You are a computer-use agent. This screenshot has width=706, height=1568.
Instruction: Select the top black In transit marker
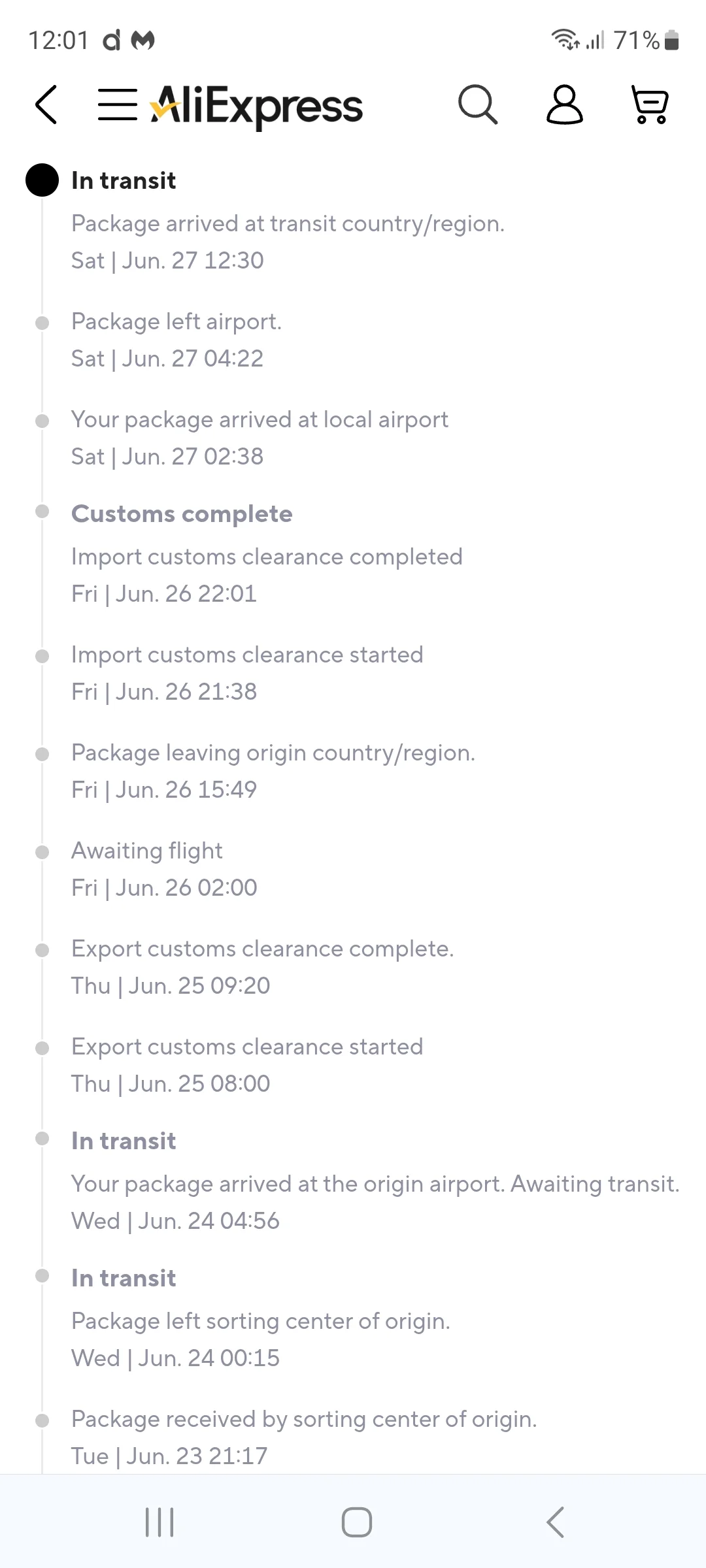click(42, 180)
